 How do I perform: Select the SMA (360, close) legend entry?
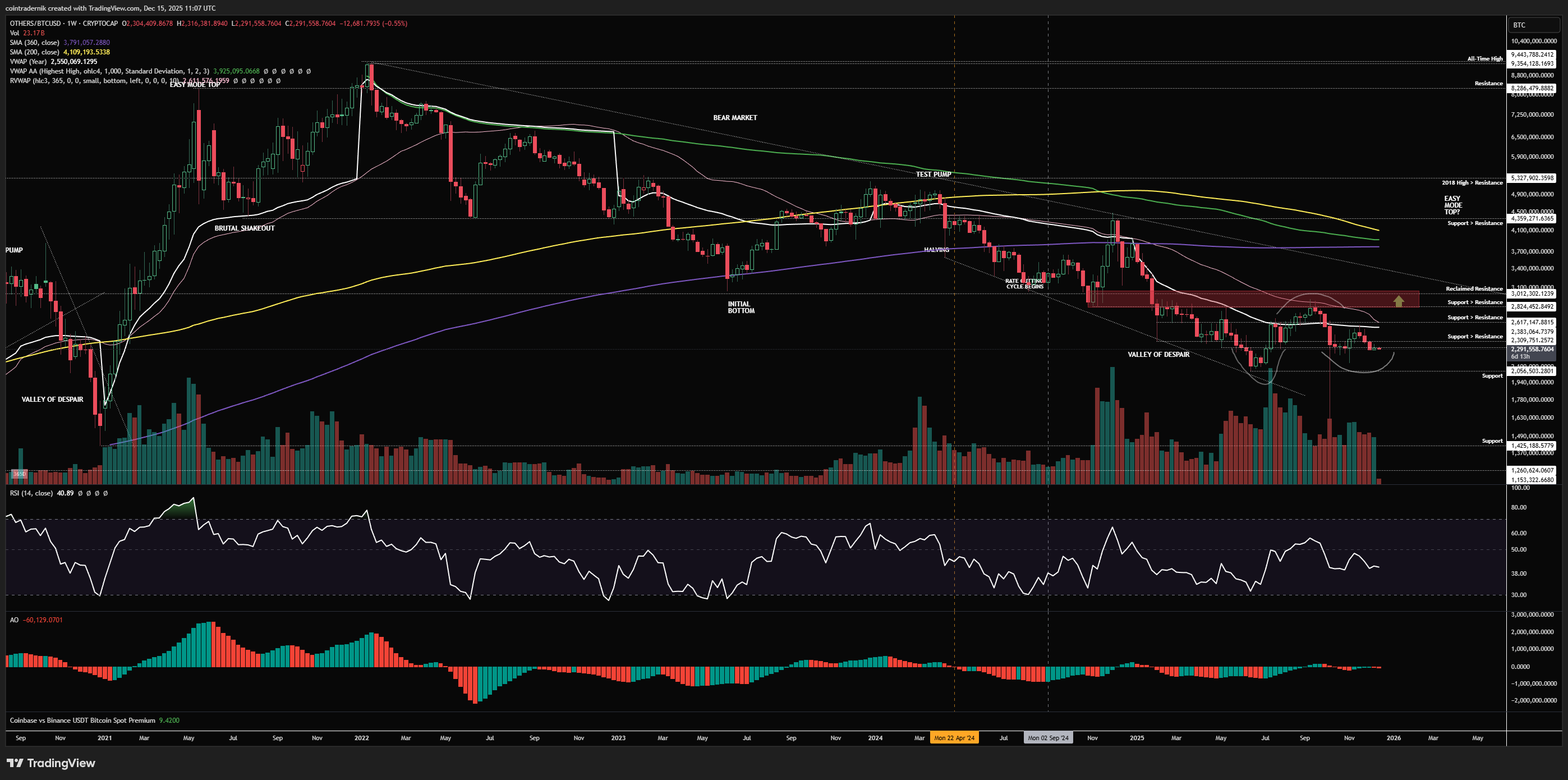click(x=35, y=43)
